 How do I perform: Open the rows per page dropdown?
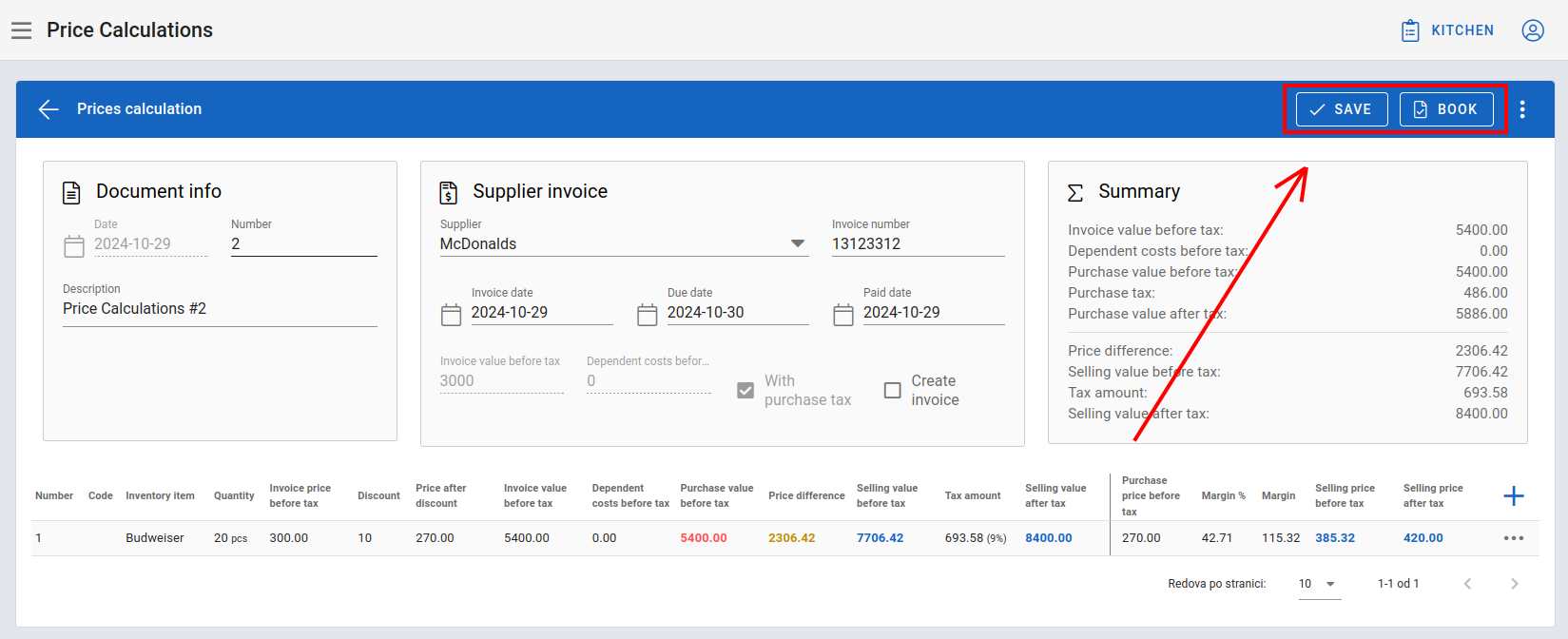pyautogui.click(x=1320, y=584)
